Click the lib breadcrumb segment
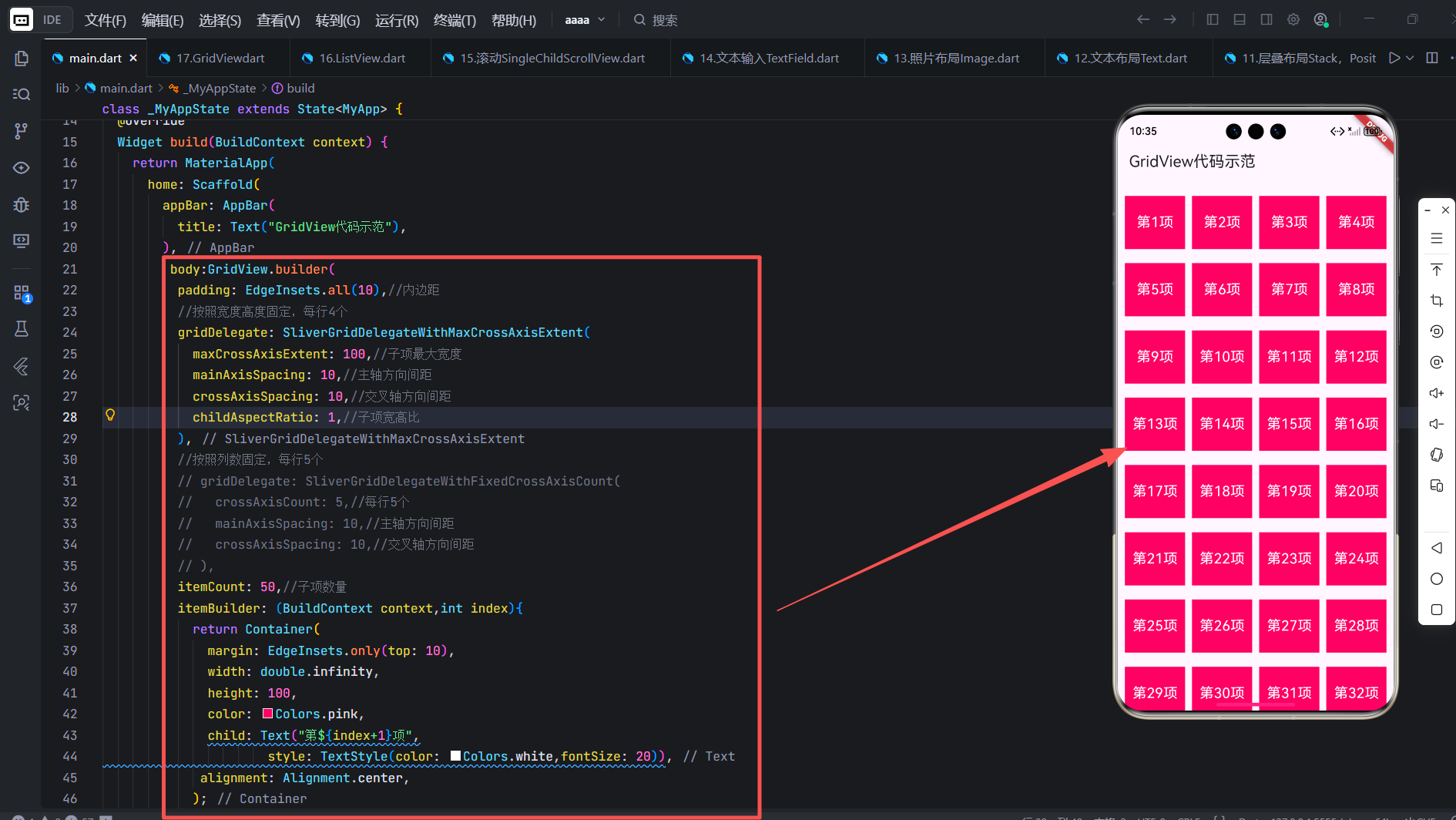1456x820 pixels. click(x=62, y=88)
